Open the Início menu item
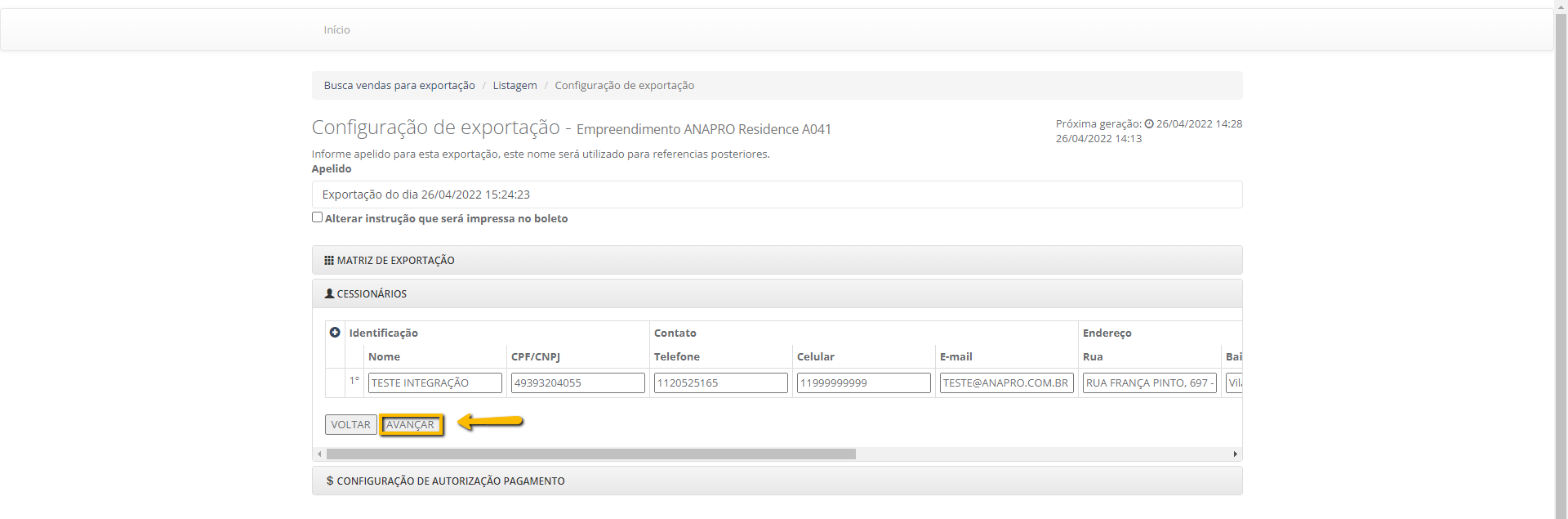This screenshot has width=1568, height=519. coord(336,30)
